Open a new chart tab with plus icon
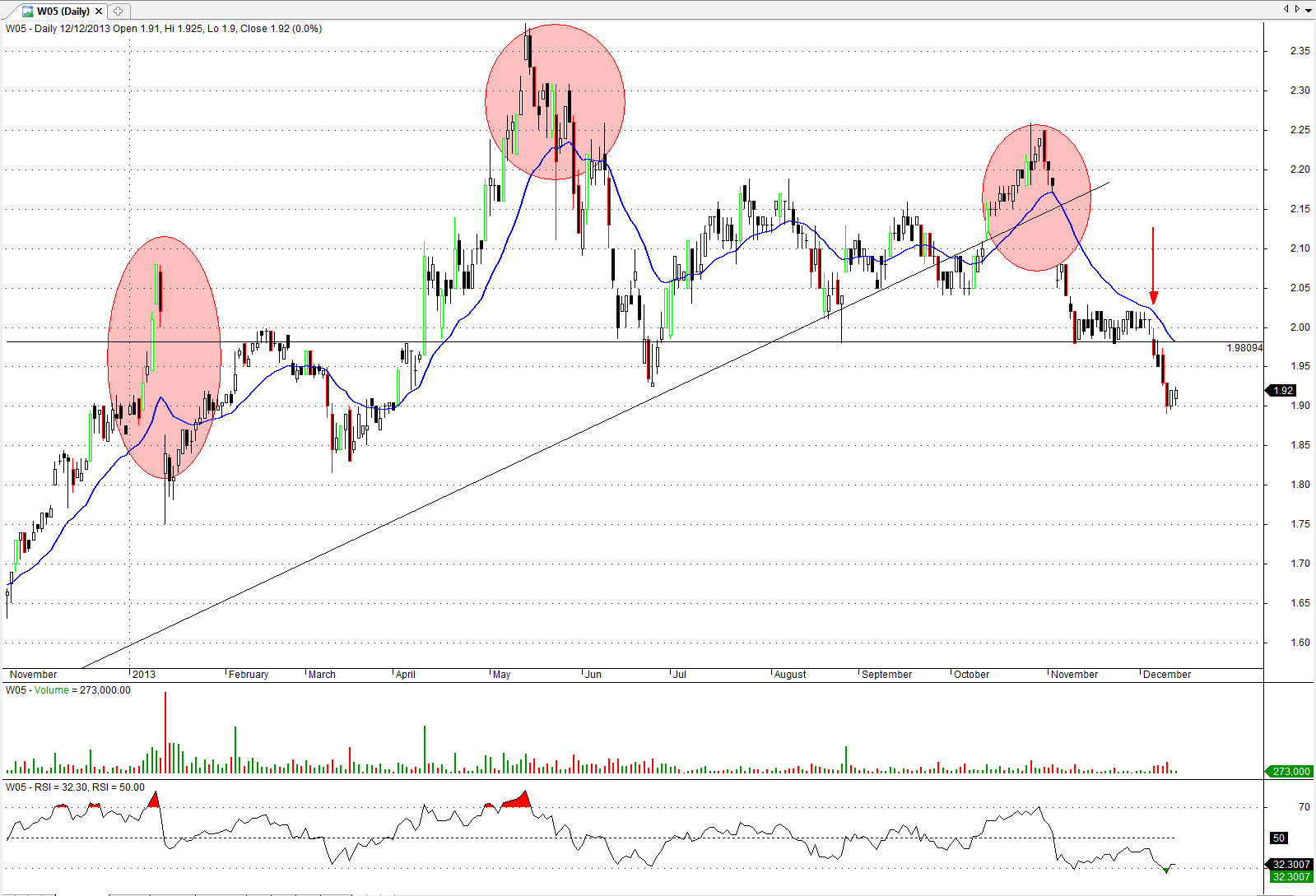 click(x=119, y=12)
